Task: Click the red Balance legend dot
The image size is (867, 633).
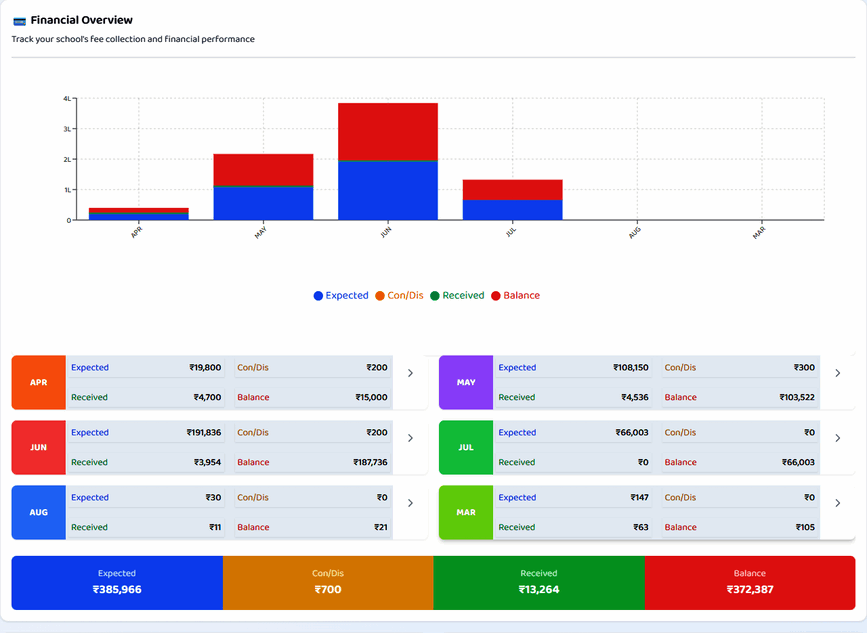Action: click(x=496, y=296)
